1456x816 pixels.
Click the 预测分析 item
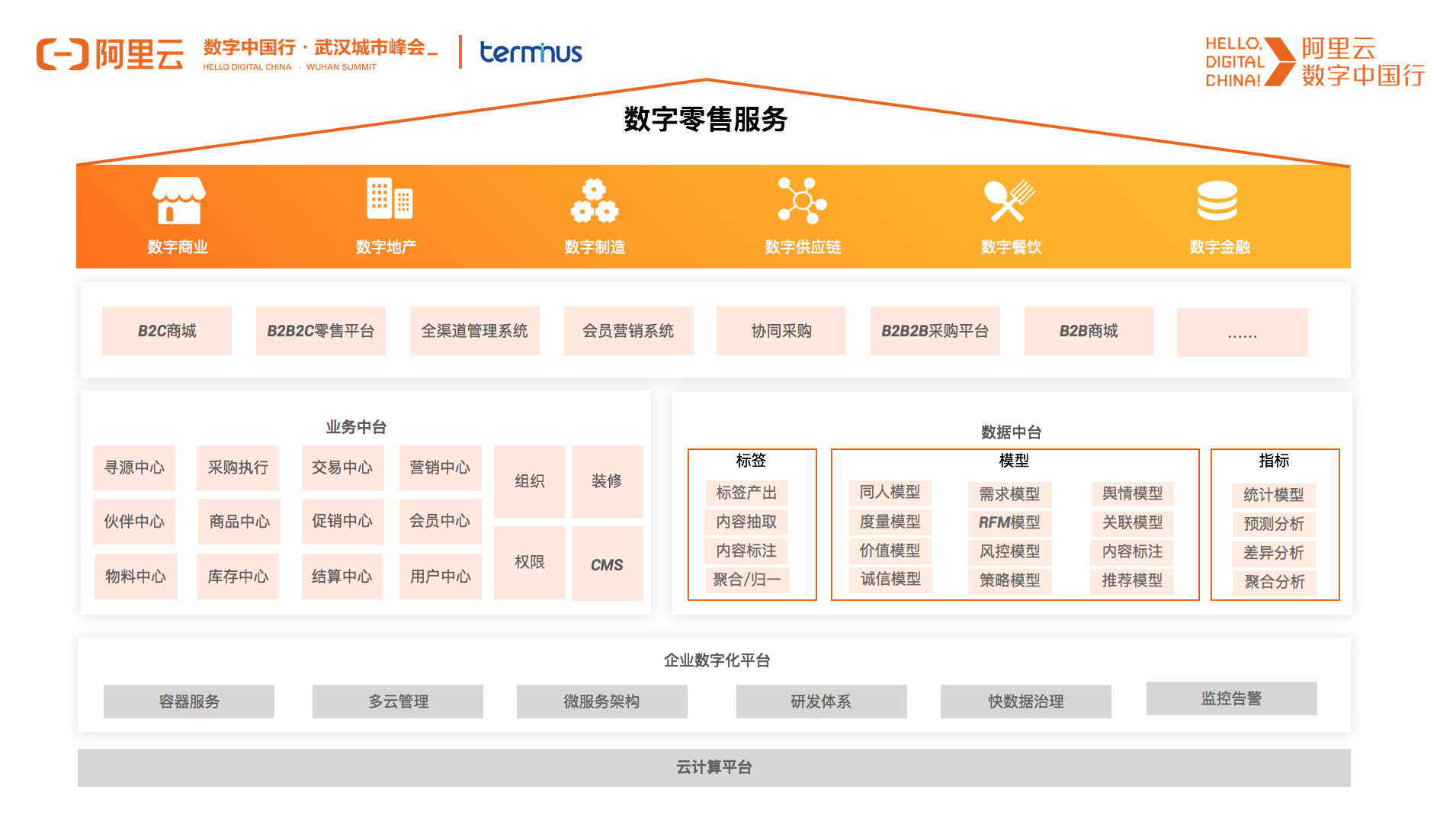pos(1275,525)
